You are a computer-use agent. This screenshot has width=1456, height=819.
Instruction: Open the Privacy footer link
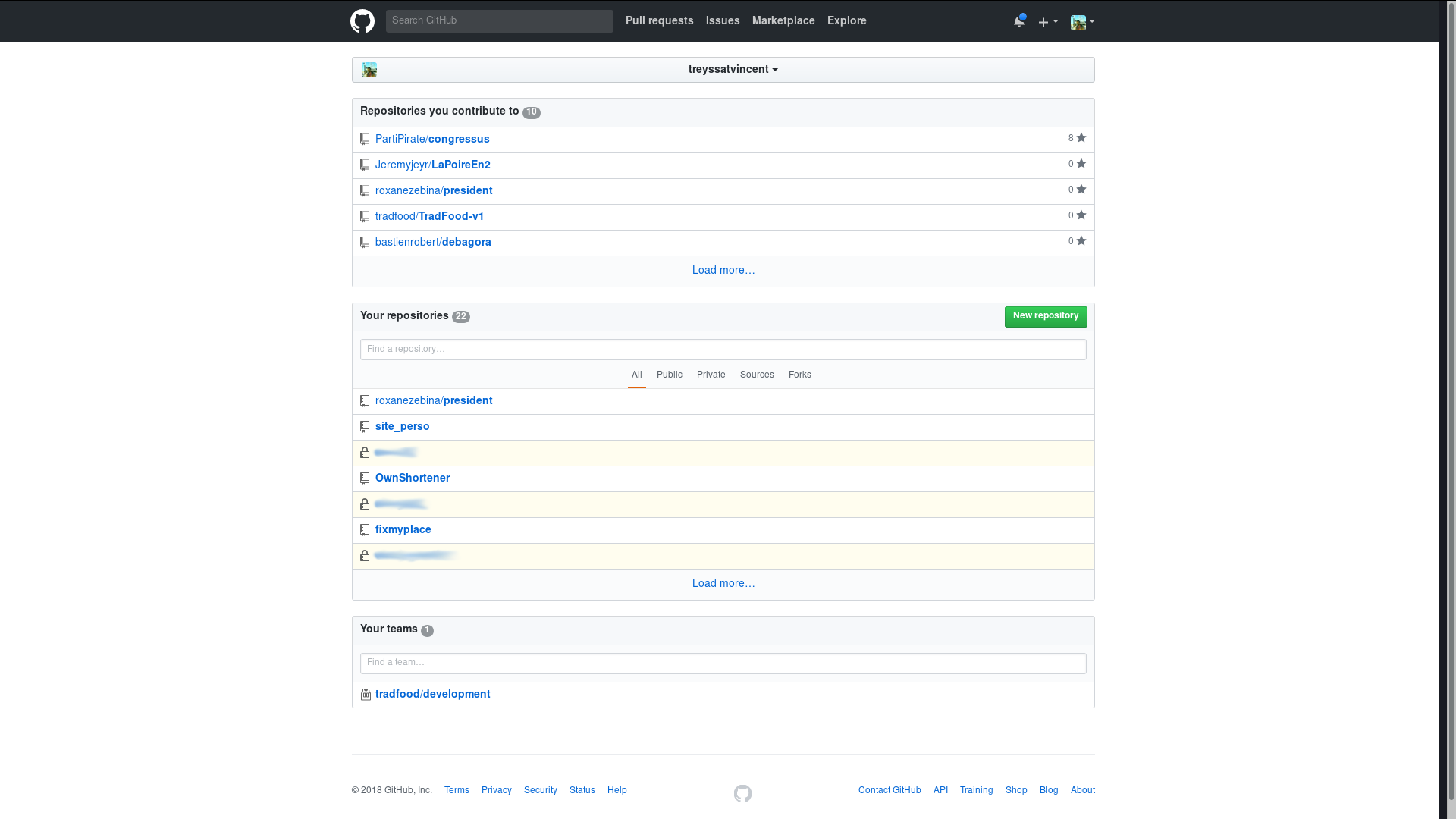497,791
